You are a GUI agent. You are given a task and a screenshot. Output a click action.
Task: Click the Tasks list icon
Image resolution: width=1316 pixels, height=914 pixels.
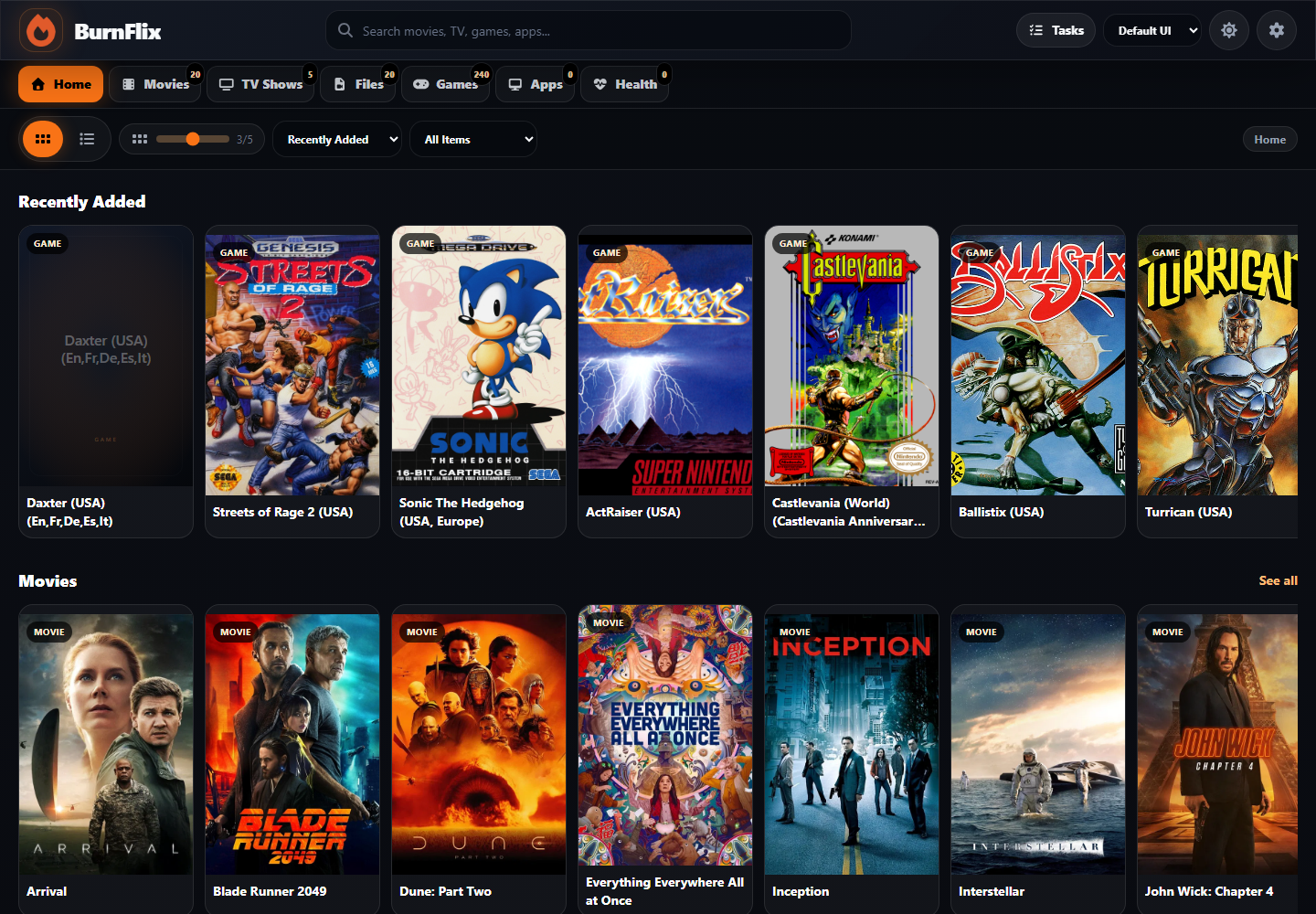tap(1036, 30)
